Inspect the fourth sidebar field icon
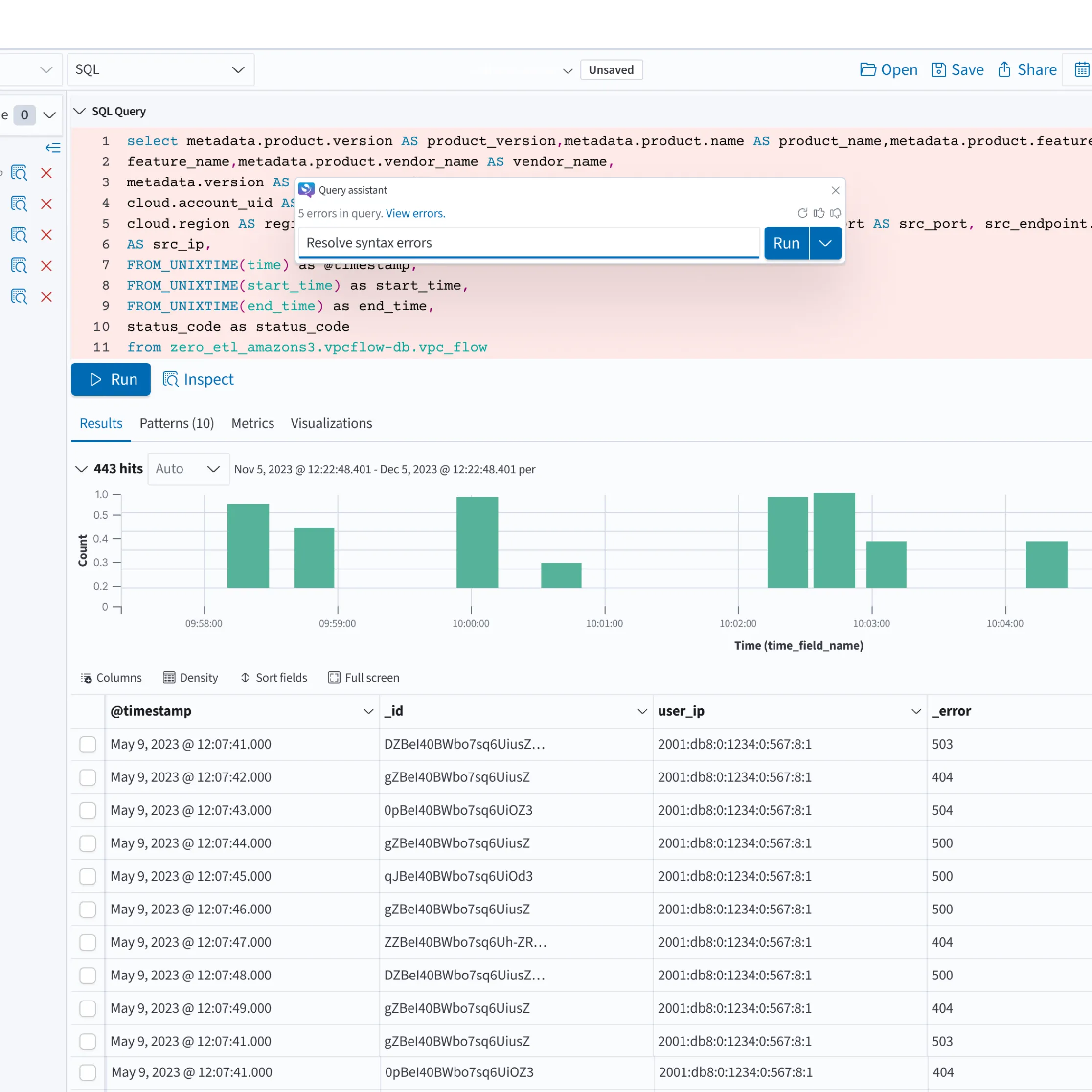 coord(19,266)
